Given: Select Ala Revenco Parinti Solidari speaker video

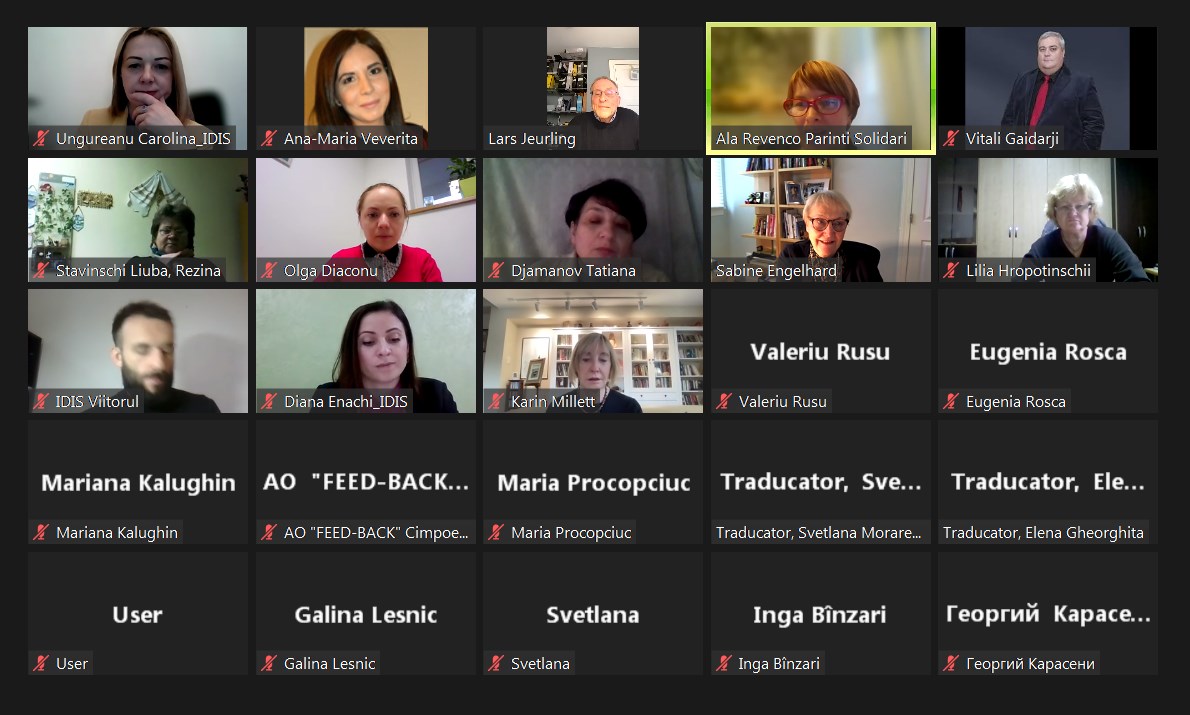Looking at the screenshot, I should [x=820, y=89].
